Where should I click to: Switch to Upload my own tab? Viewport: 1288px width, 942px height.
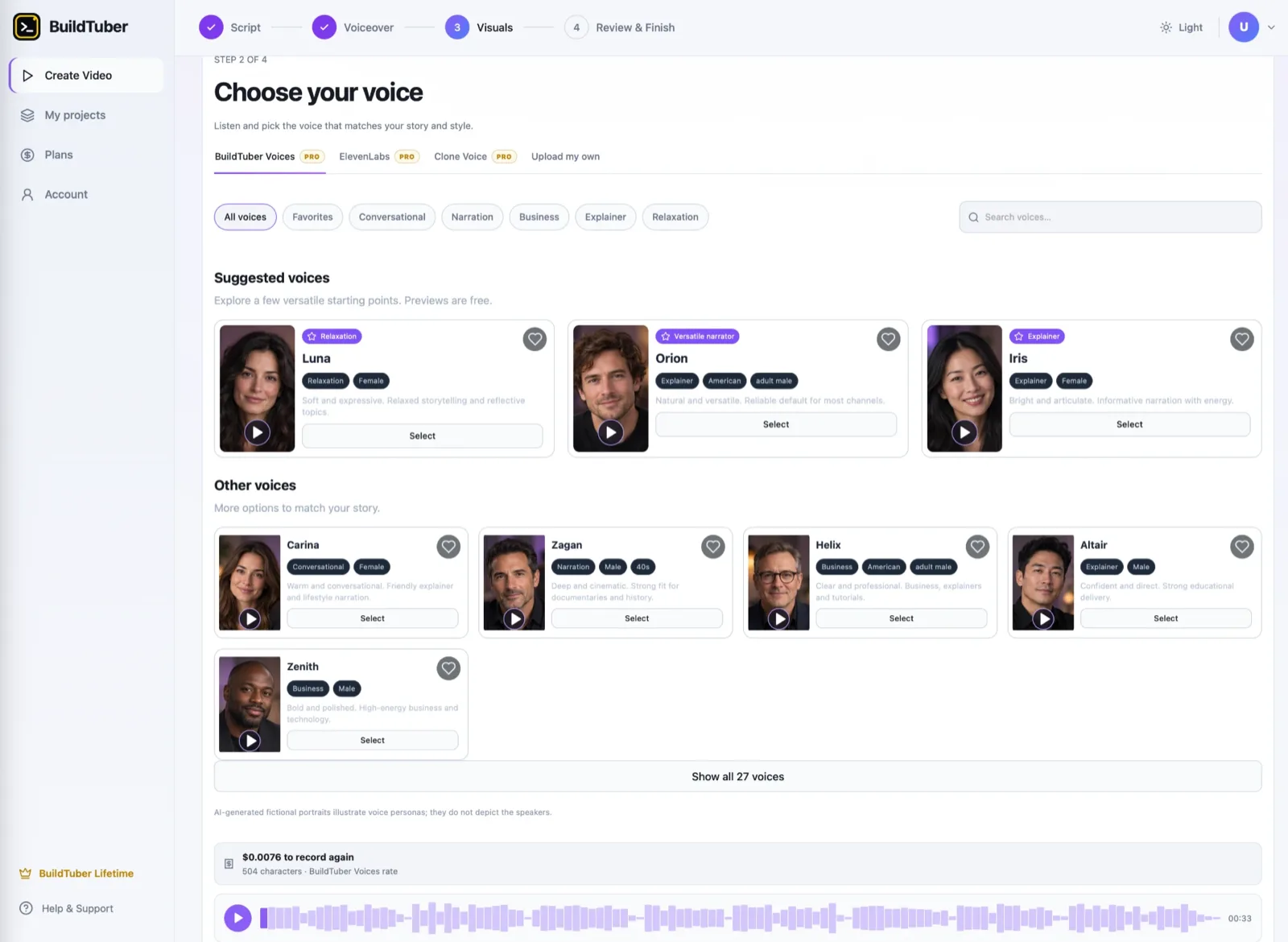pos(565,156)
